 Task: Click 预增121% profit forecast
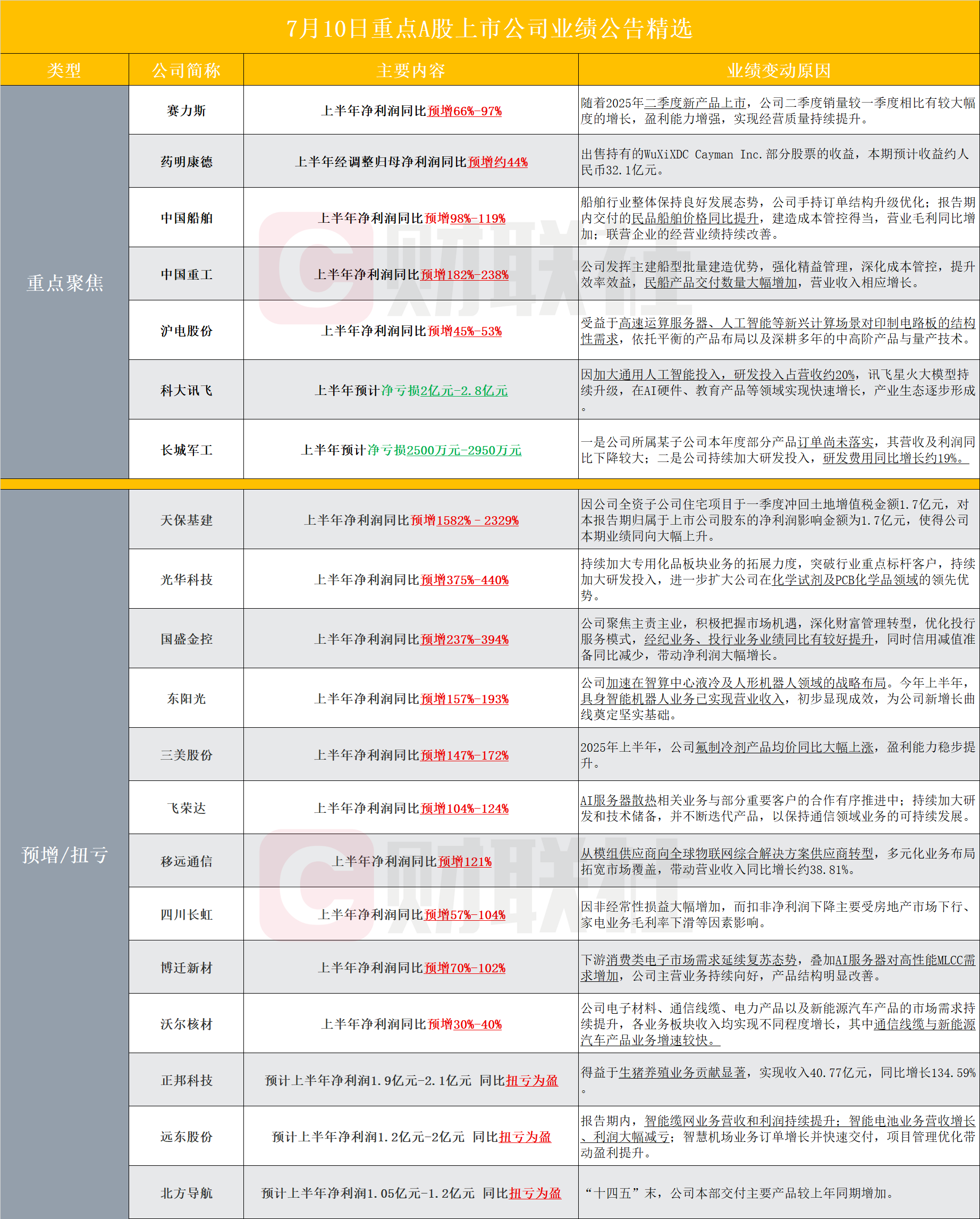click(464, 862)
